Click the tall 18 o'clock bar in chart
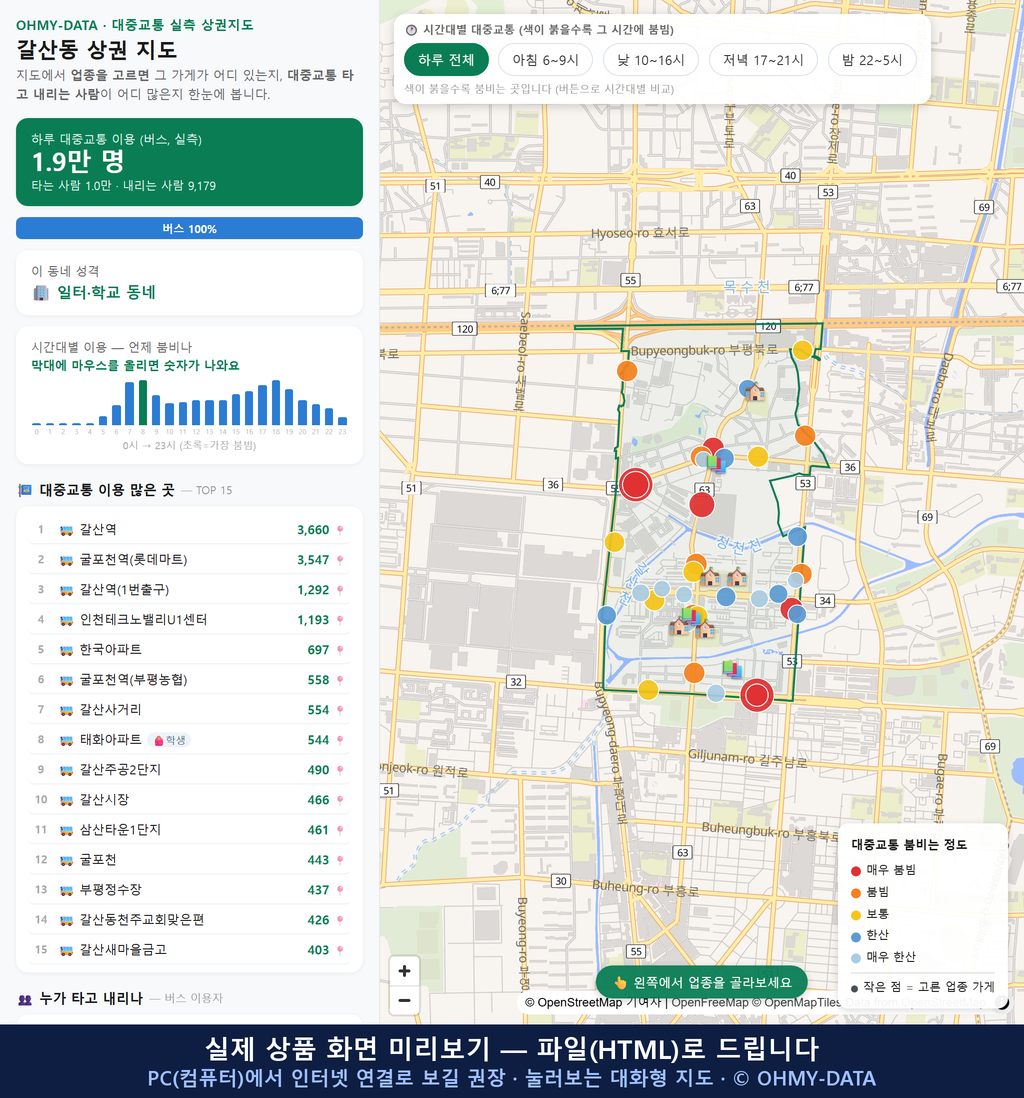This screenshot has height=1098, width=1024. (276, 403)
